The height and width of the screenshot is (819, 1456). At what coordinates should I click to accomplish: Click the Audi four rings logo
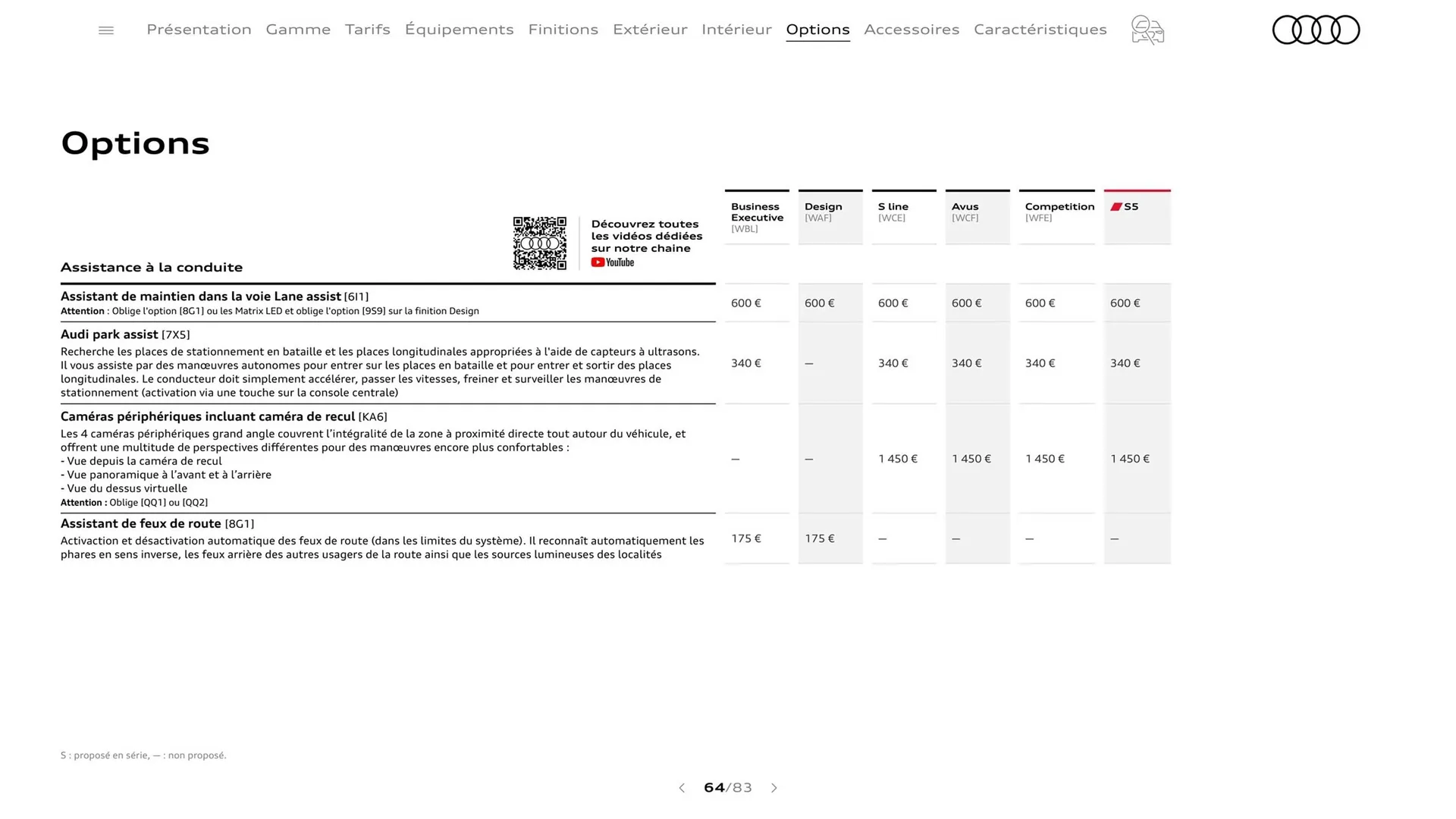[x=1316, y=30]
